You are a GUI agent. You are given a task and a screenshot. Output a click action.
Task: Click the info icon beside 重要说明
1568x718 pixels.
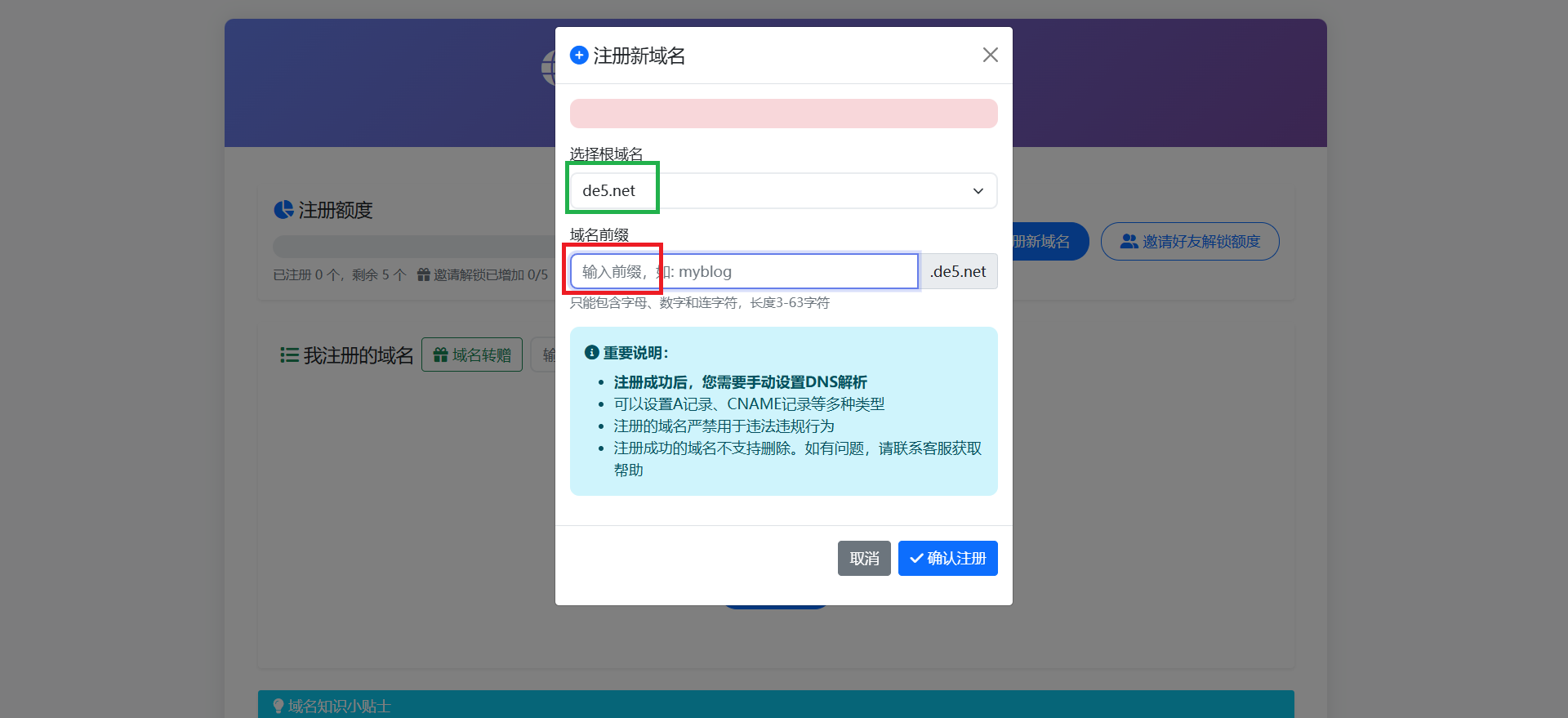592,353
